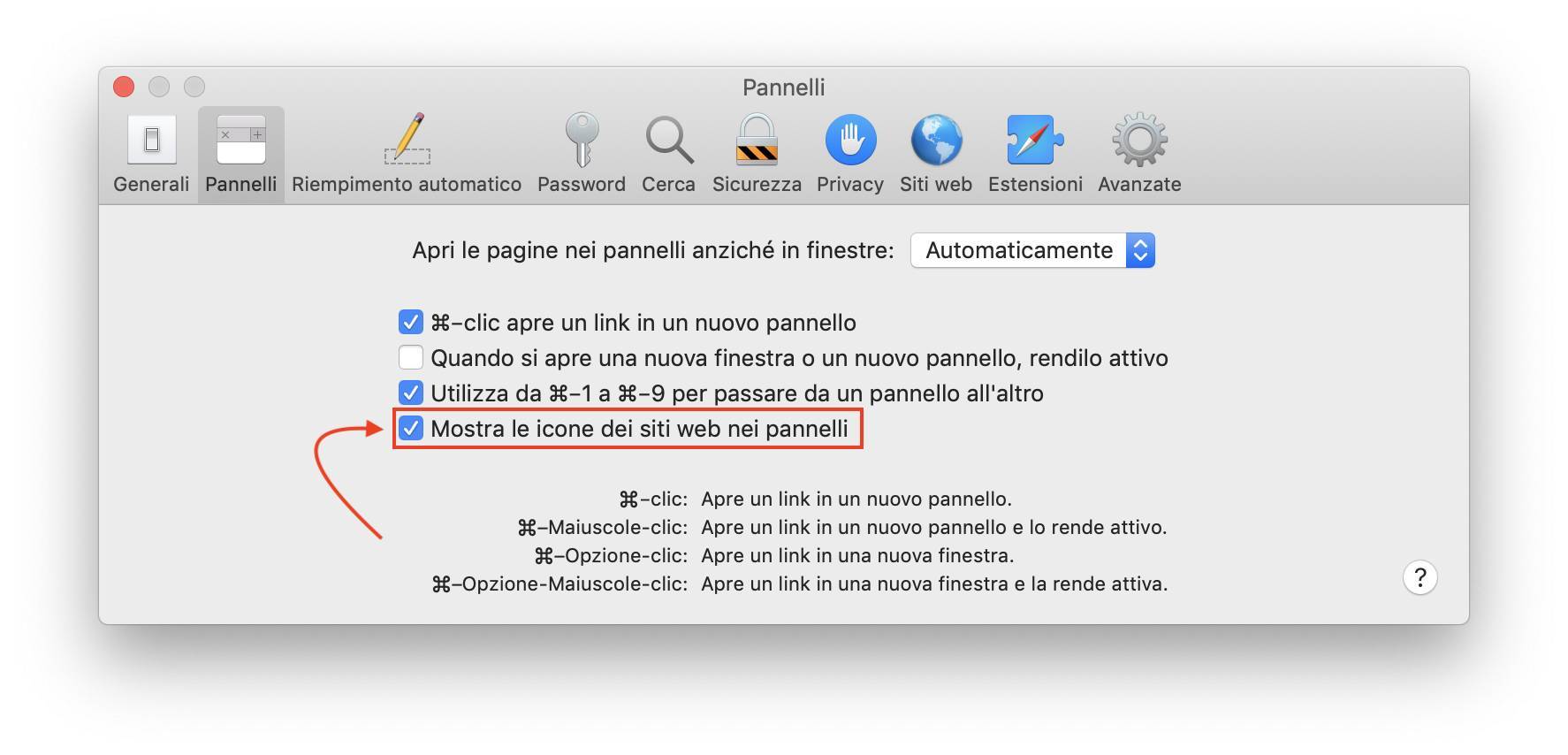
Task: Open the Privacy hand icon pane
Action: pyautogui.click(x=850, y=154)
